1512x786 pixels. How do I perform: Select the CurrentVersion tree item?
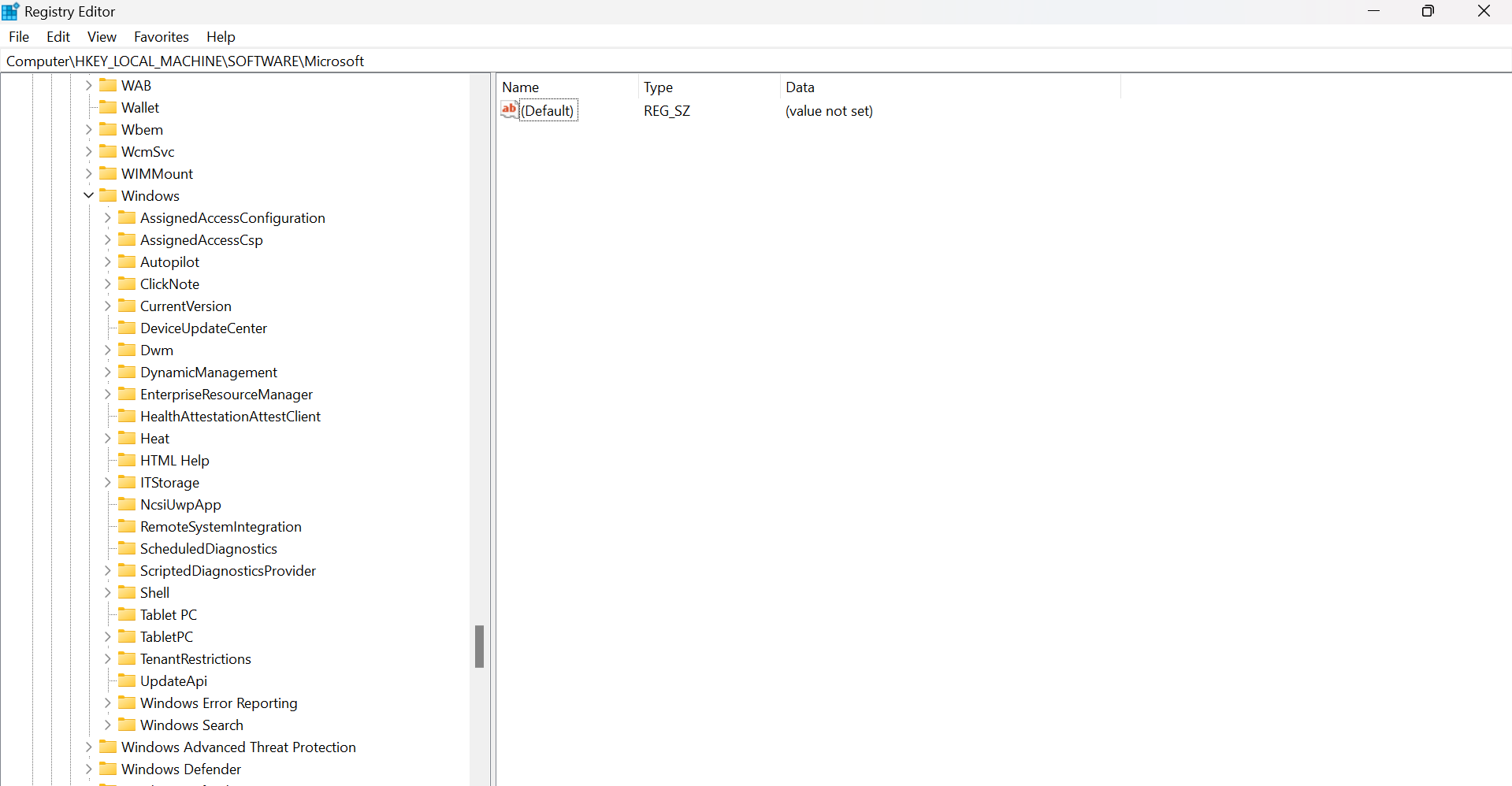coord(187,306)
